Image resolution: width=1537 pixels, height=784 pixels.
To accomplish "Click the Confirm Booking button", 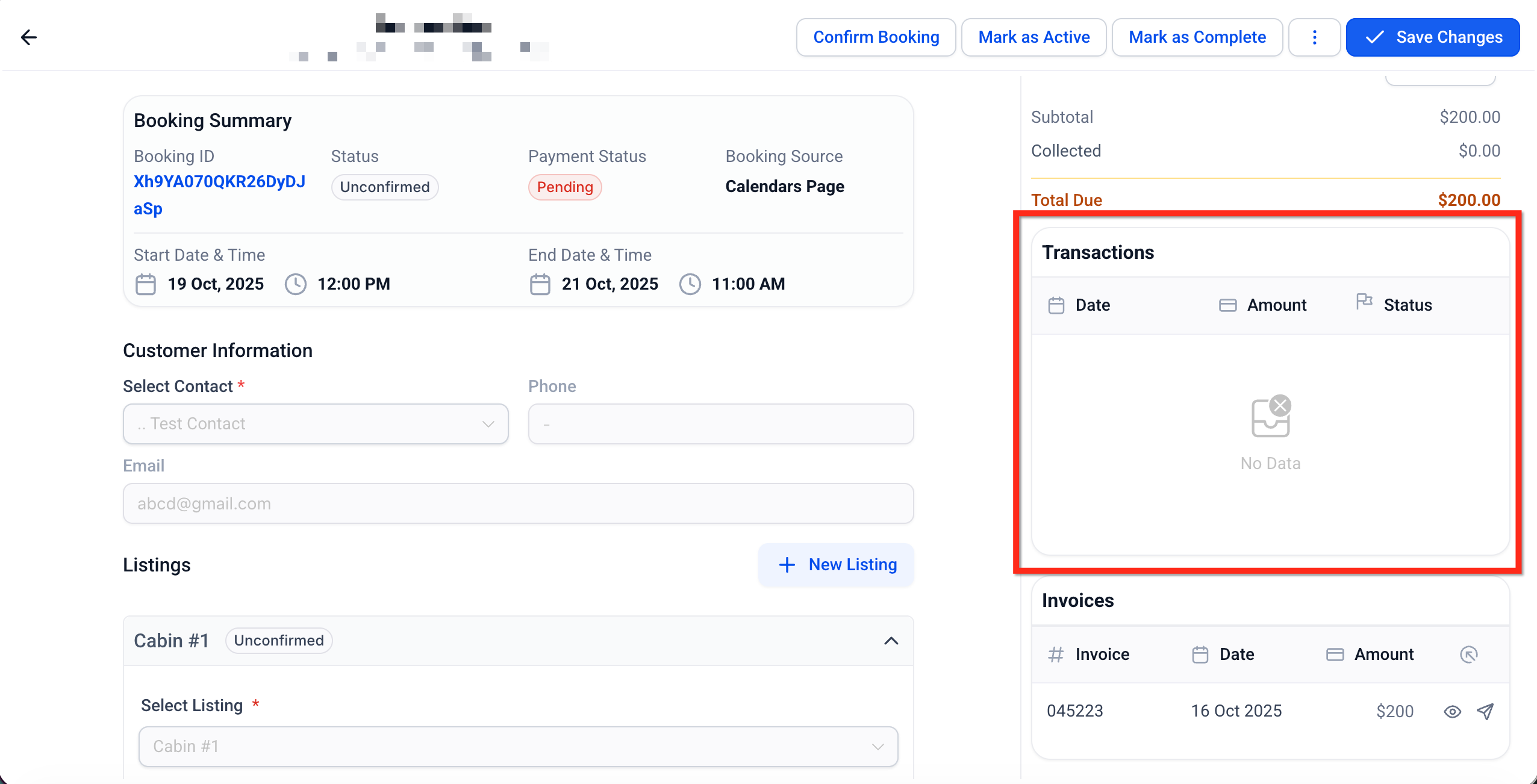I will pyautogui.click(x=876, y=37).
